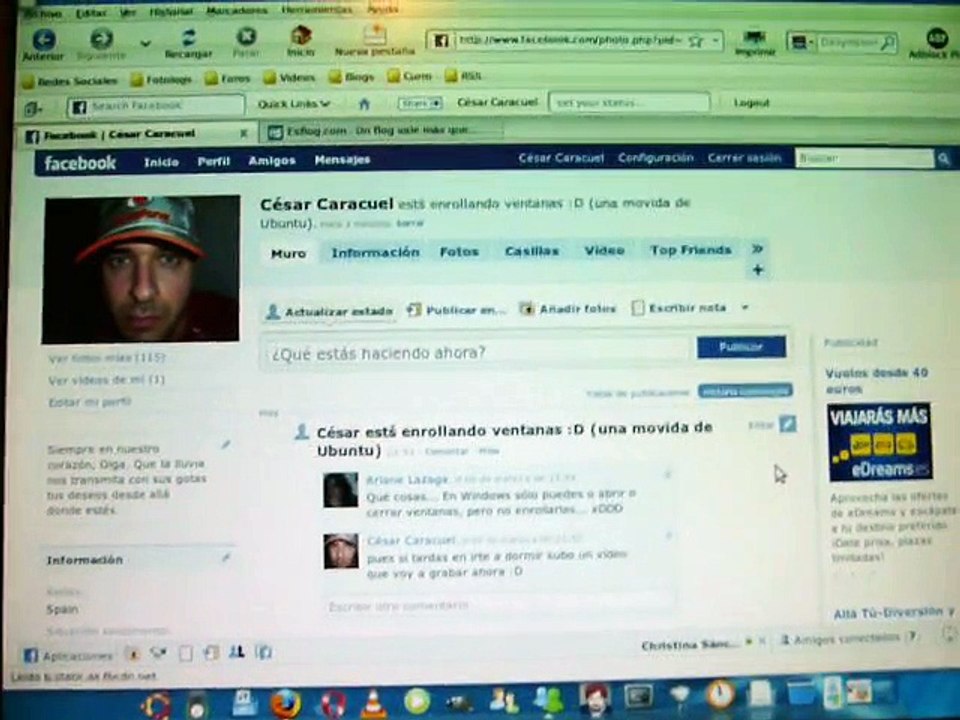Click the Search Facebook toolbar field
This screenshot has height=720, width=960.
pyautogui.click(x=156, y=107)
